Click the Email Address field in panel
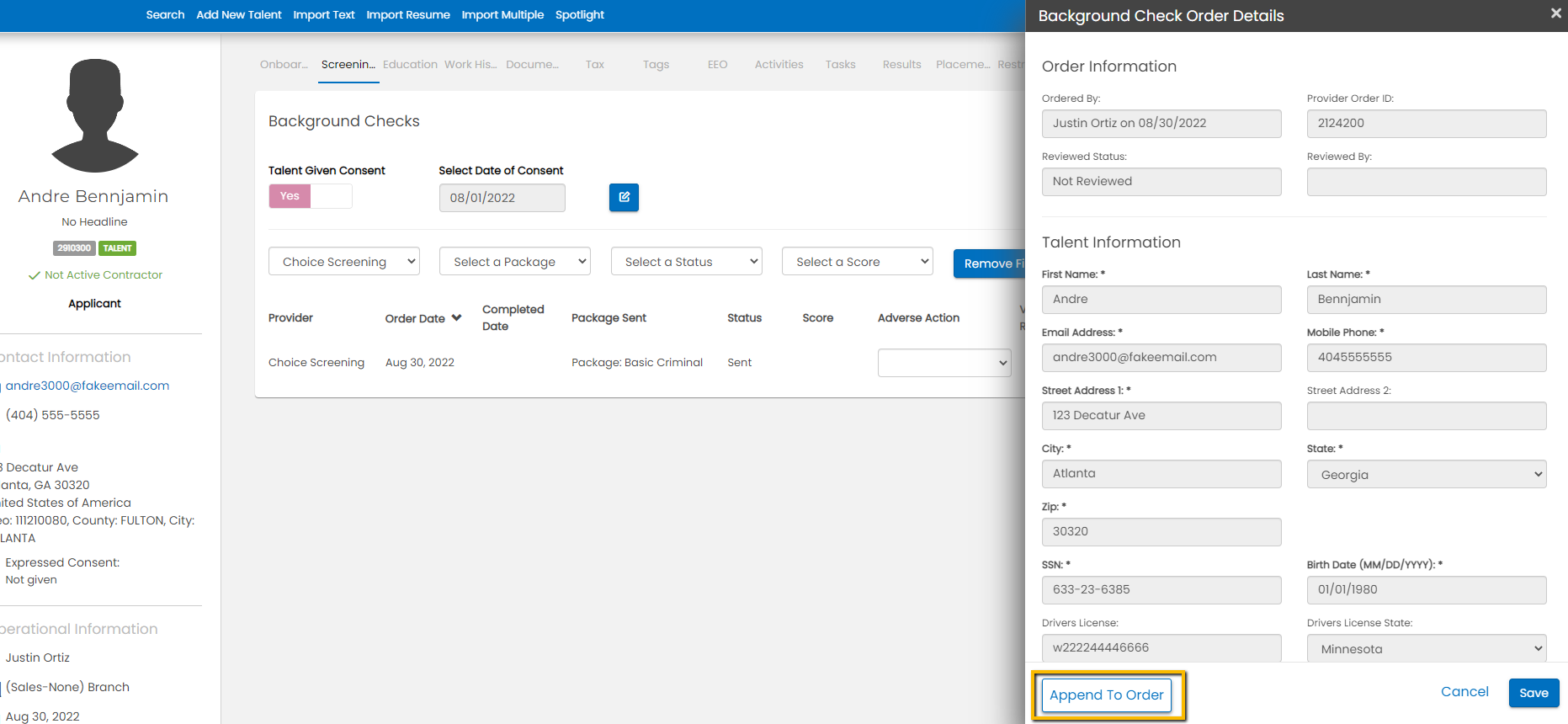Screen dimensions: 1568x724 point(1161,358)
